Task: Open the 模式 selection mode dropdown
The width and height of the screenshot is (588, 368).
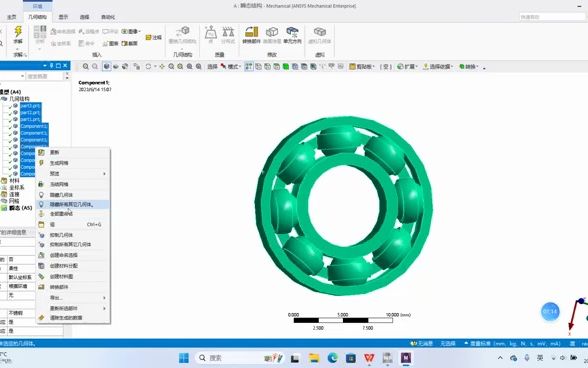Action: (230, 66)
